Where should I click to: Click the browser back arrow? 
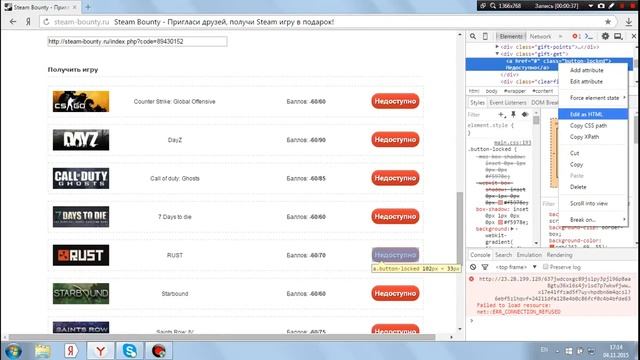[13, 22]
